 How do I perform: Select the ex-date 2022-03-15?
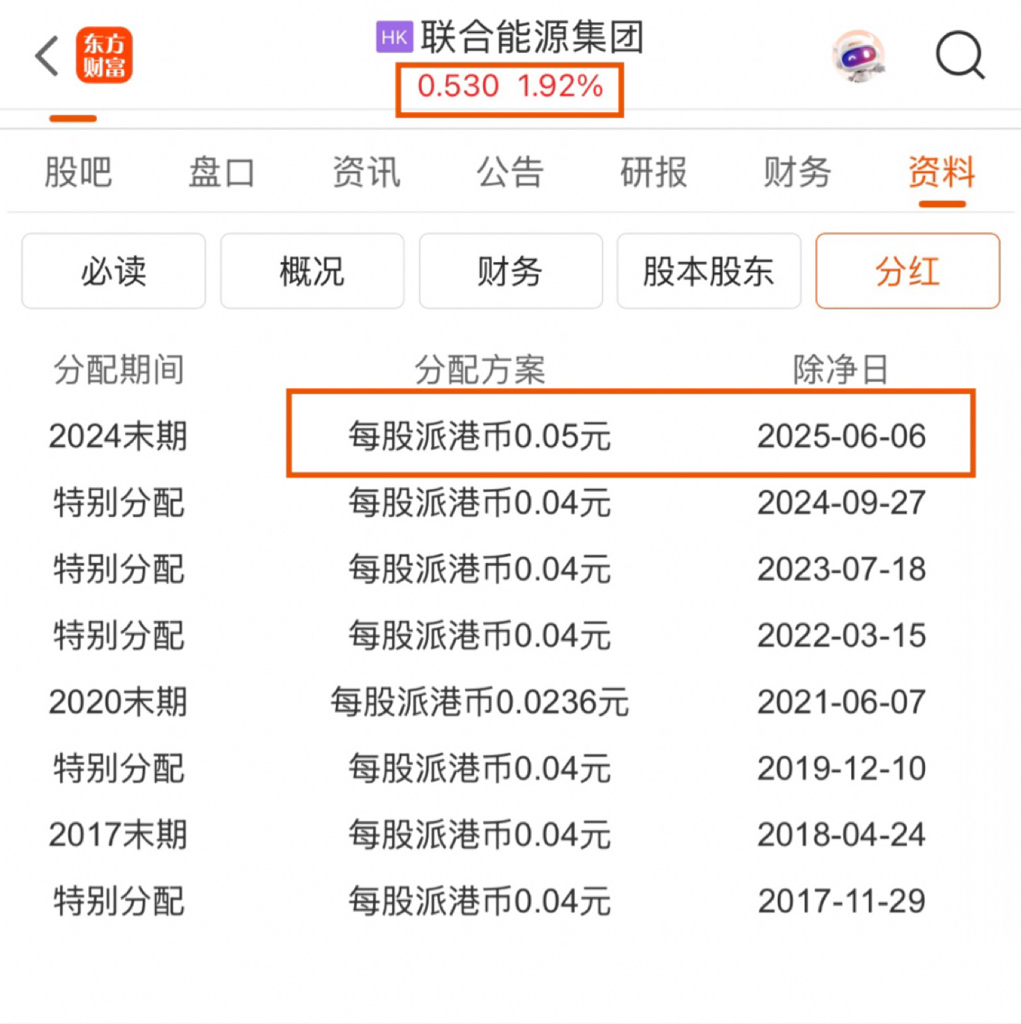tap(841, 635)
